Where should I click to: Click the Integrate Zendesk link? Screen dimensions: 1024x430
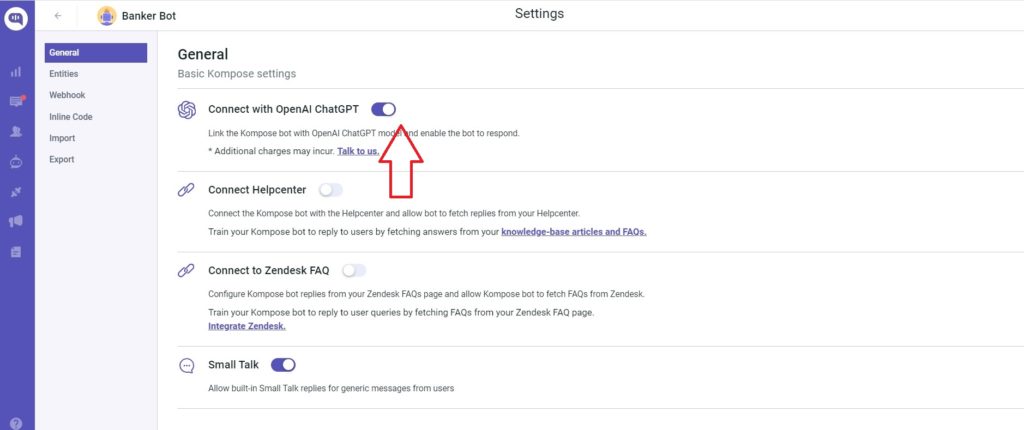[x=247, y=325]
